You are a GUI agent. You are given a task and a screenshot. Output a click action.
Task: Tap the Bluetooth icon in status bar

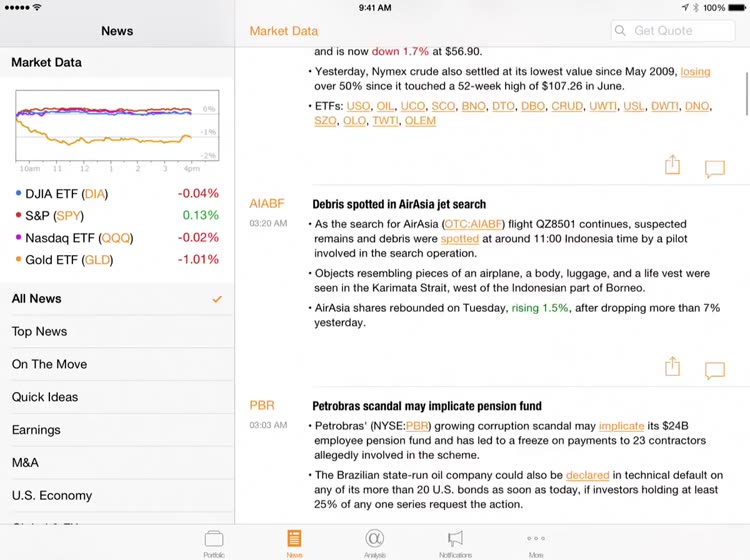tap(696, 8)
